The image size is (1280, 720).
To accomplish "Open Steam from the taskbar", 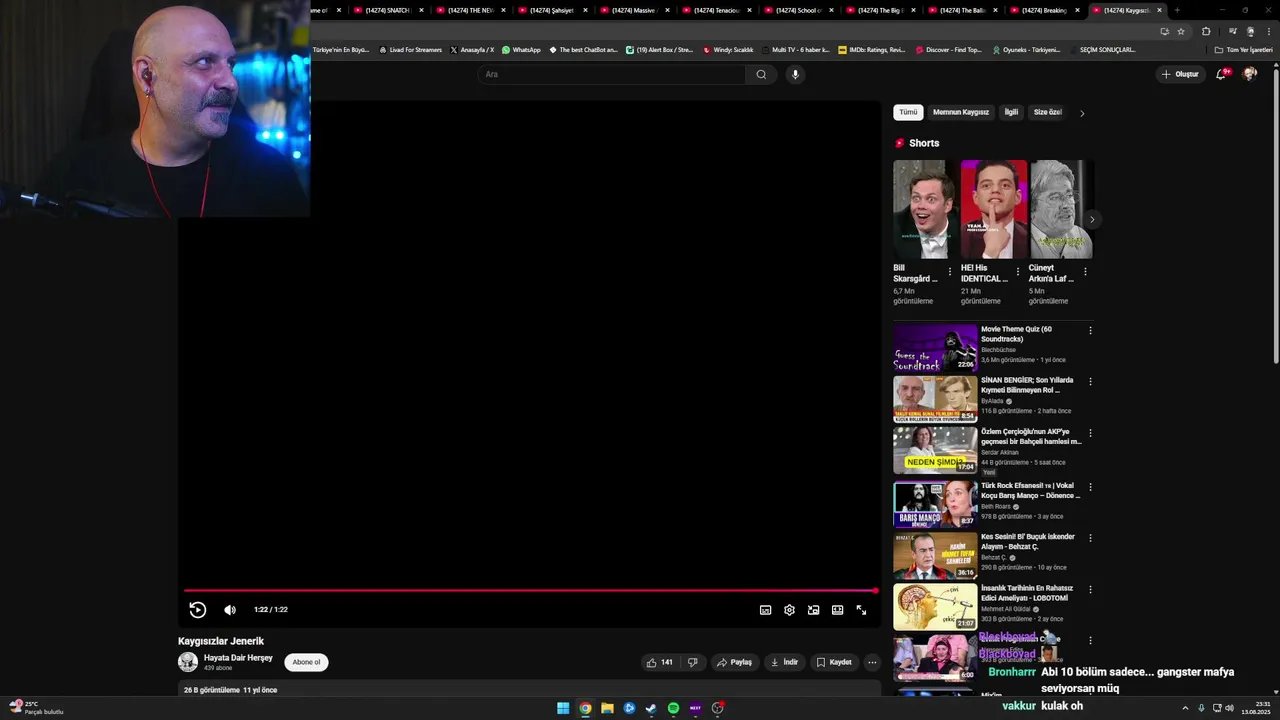I will [x=651, y=708].
